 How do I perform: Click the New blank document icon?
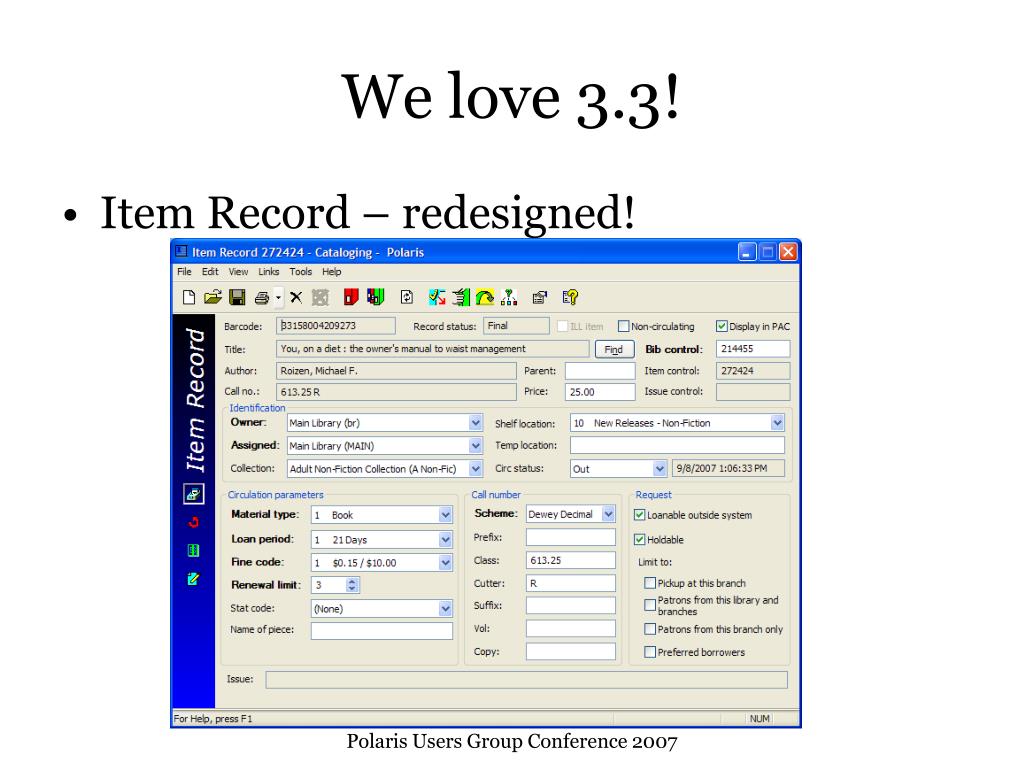[189, 298]
